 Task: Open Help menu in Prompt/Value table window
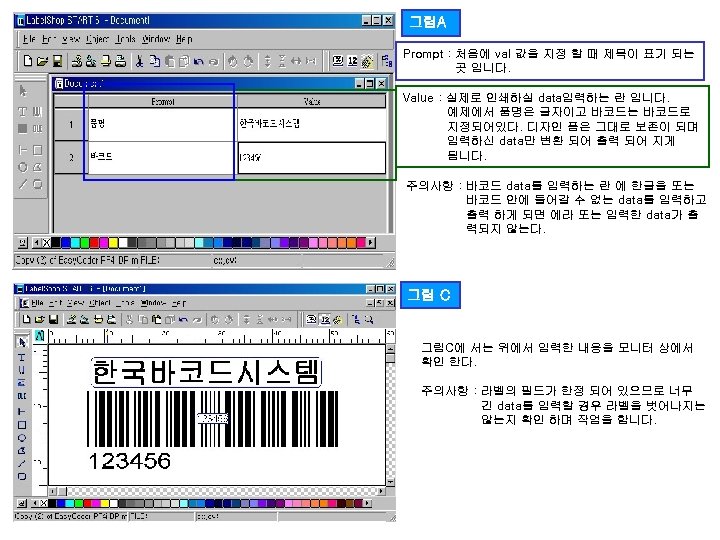184,39
